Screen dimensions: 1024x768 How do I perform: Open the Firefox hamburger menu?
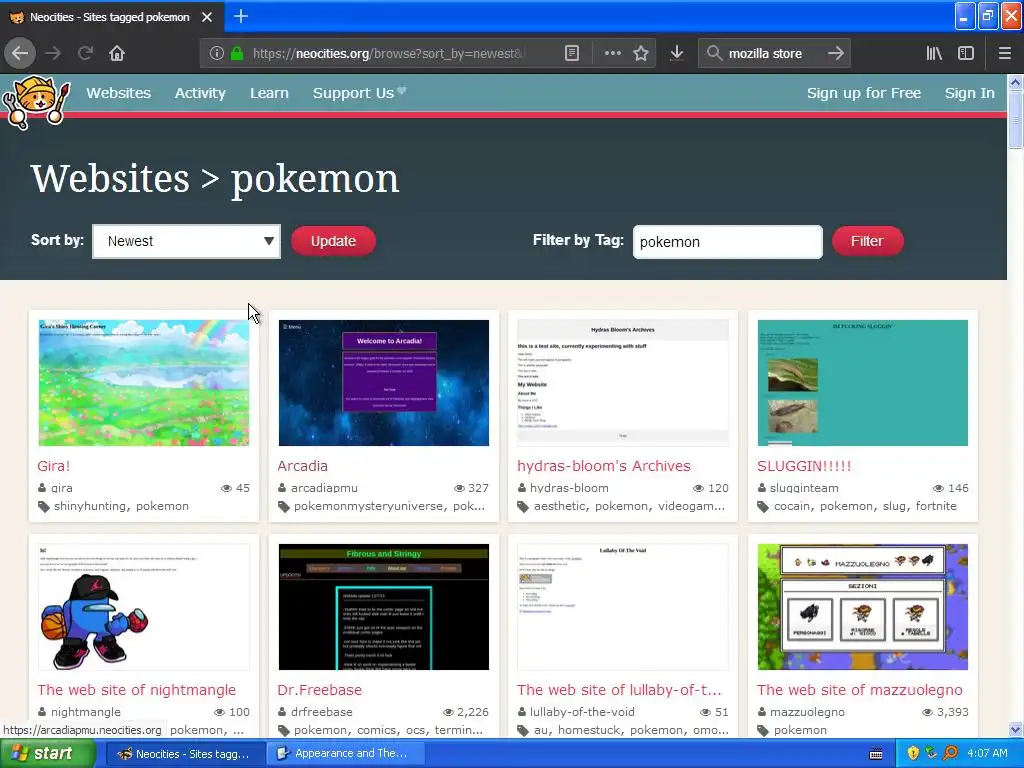coord(1004,53)
